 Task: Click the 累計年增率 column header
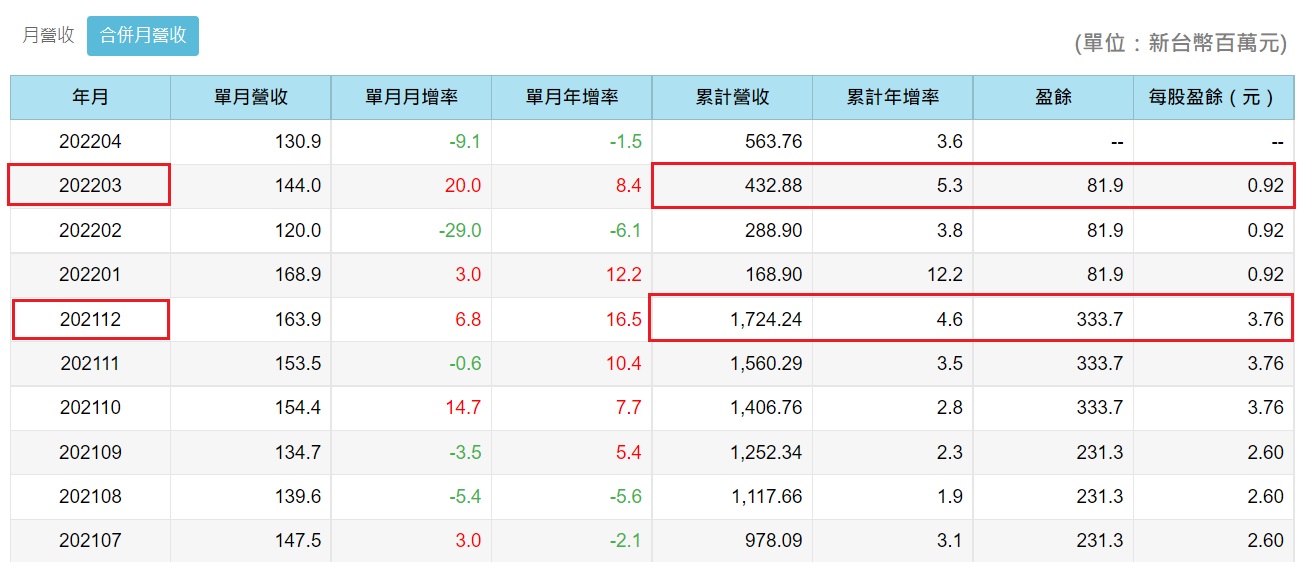pos(892,97)
